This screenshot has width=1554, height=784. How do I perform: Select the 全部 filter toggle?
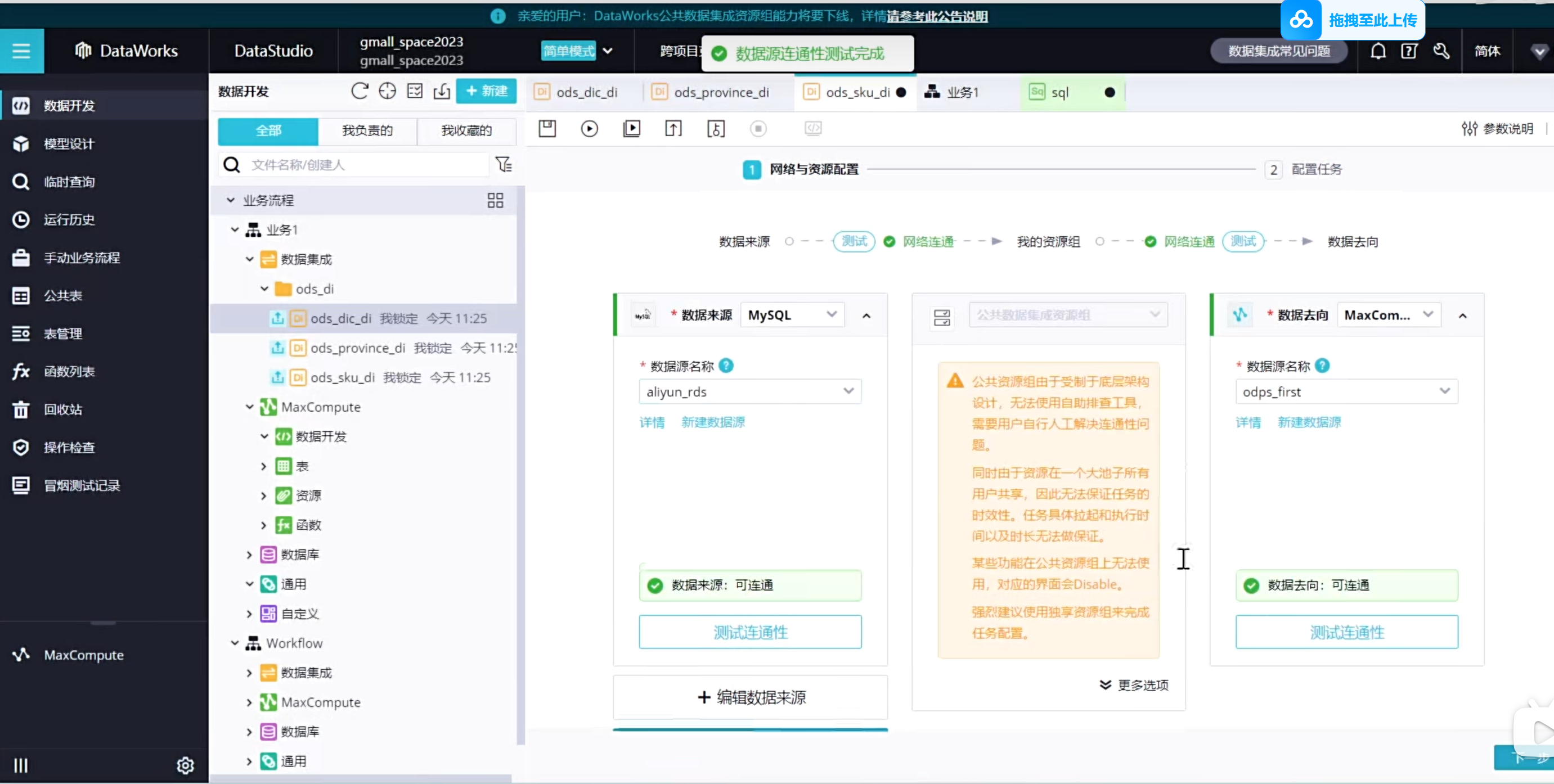coord(268,131)
